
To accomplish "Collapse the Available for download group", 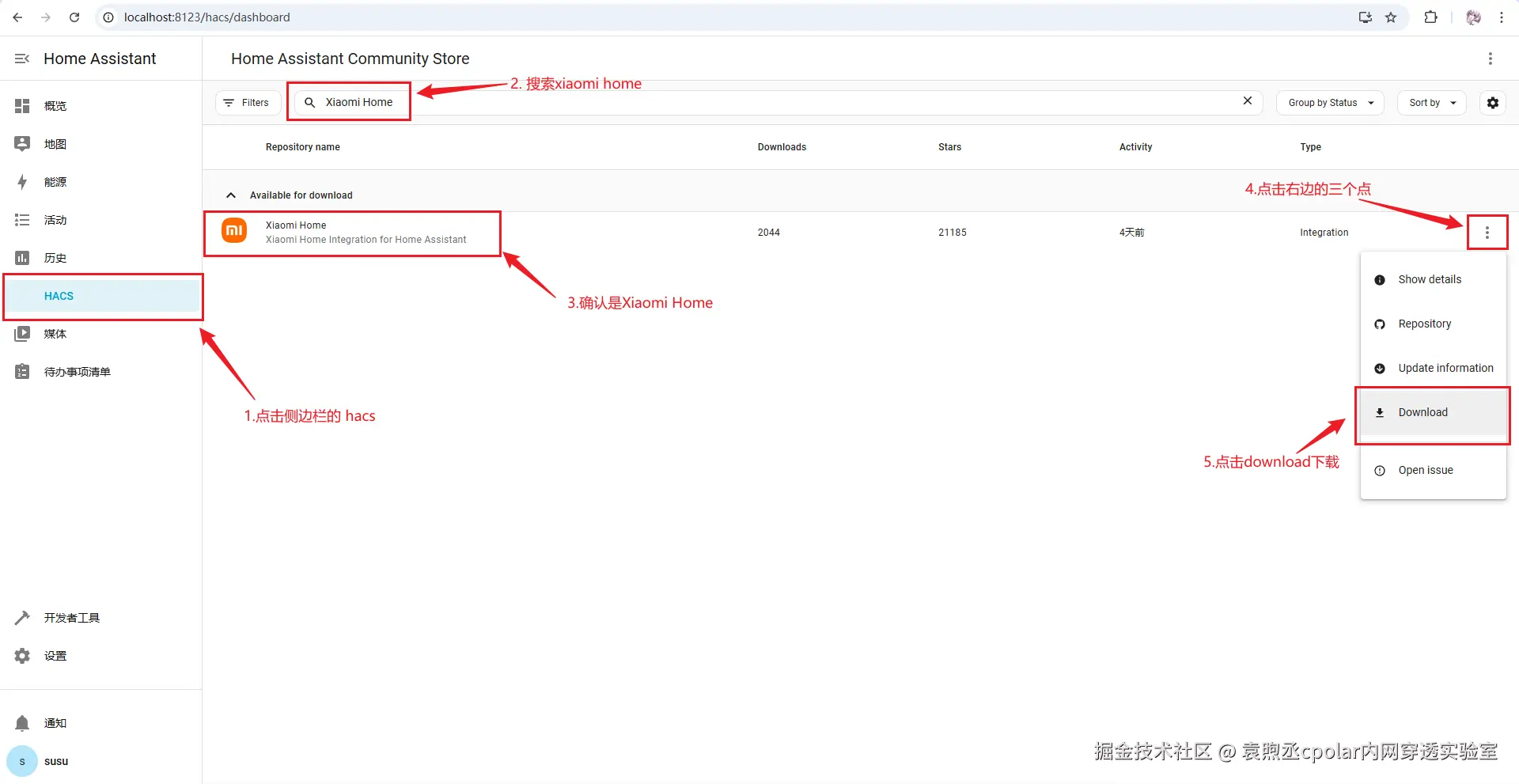I will (x=231, y=195).
